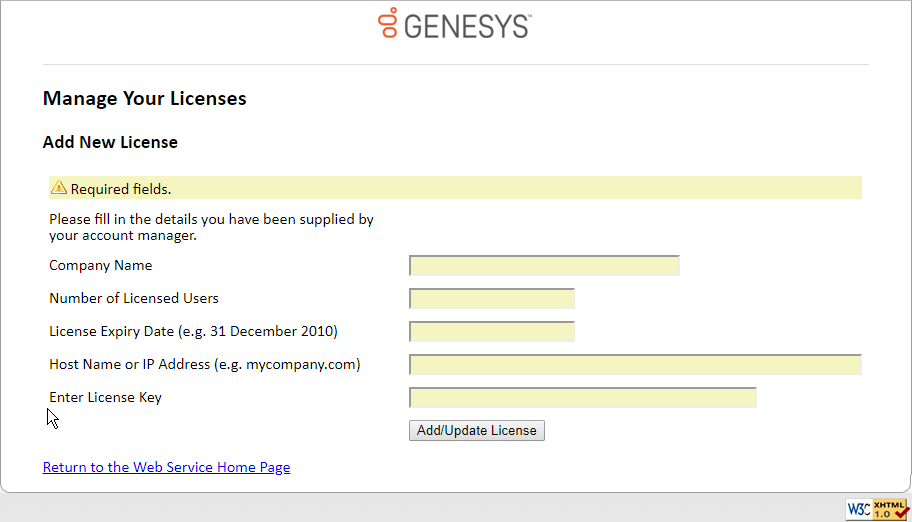Focus the Company Name input field
Viewport: 912px width, 522px height.
544,265
